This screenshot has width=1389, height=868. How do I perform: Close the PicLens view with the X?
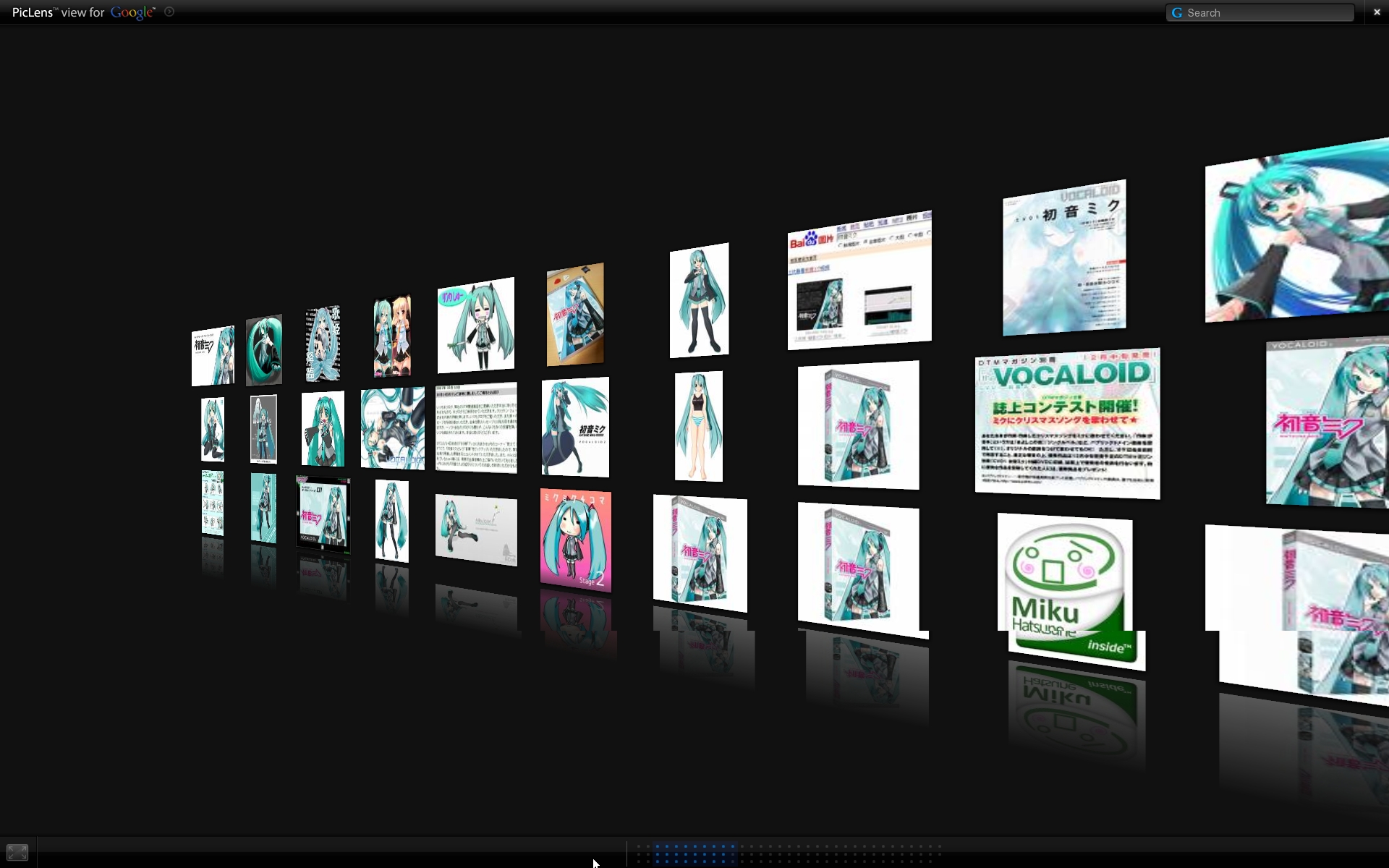[1377, 12]
